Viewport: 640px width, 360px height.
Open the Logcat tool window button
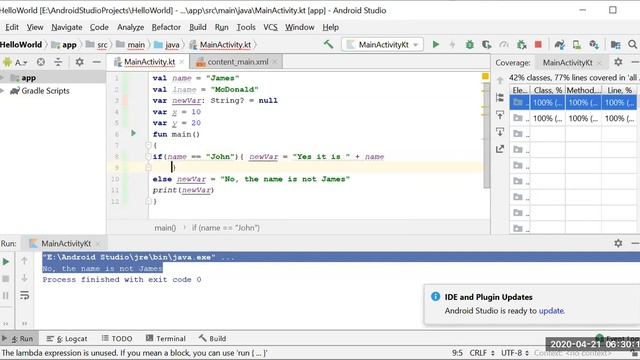coord(67,339)
